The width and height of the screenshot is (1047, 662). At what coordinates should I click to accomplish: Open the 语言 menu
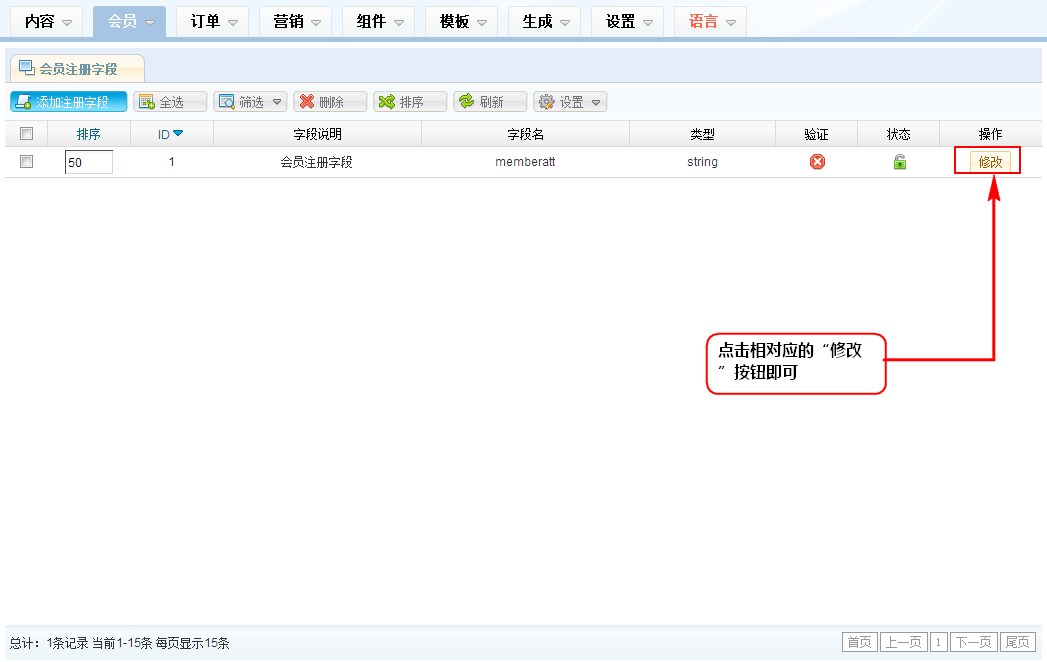coord(711,22)
